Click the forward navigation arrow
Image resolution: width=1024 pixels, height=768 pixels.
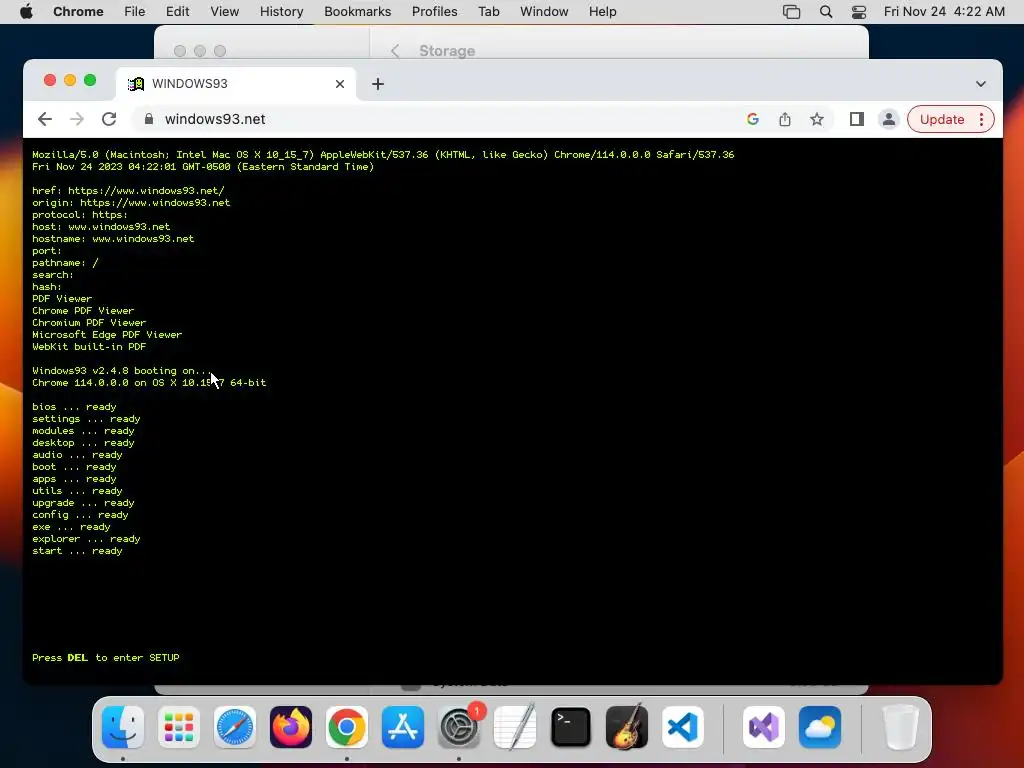tap(76, 119)
